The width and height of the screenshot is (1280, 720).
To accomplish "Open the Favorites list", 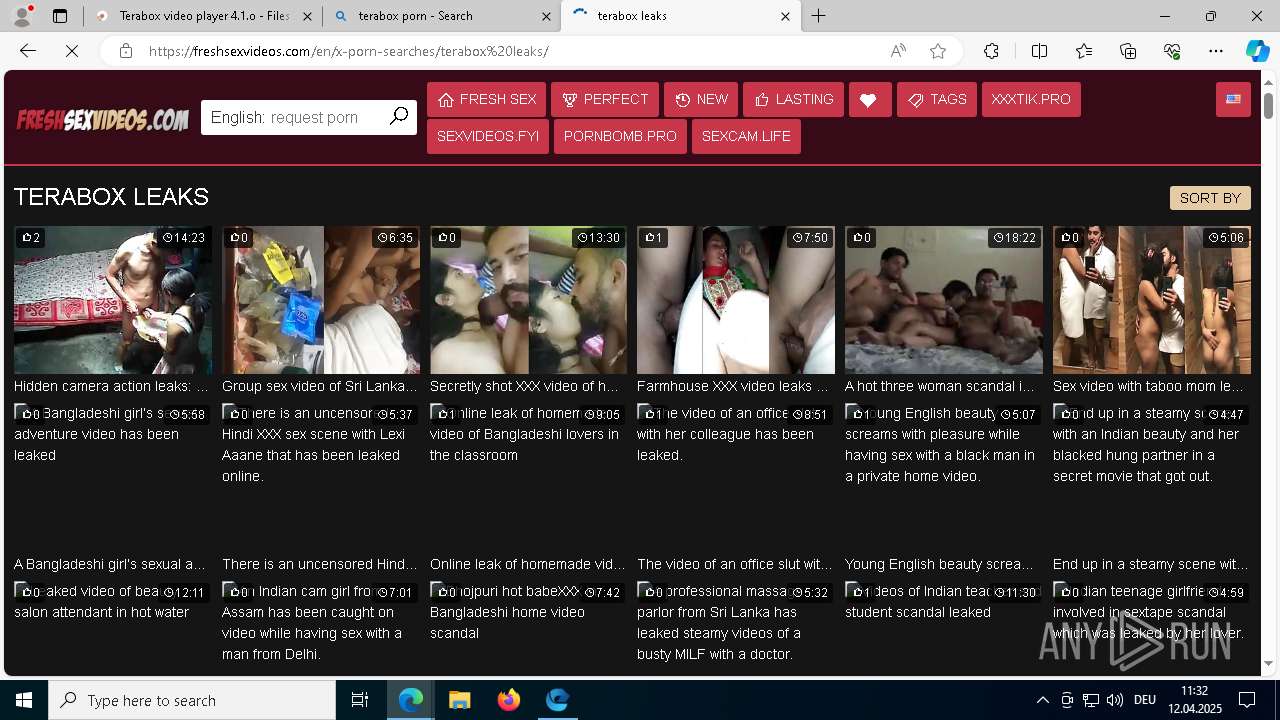I will 1084,51.
